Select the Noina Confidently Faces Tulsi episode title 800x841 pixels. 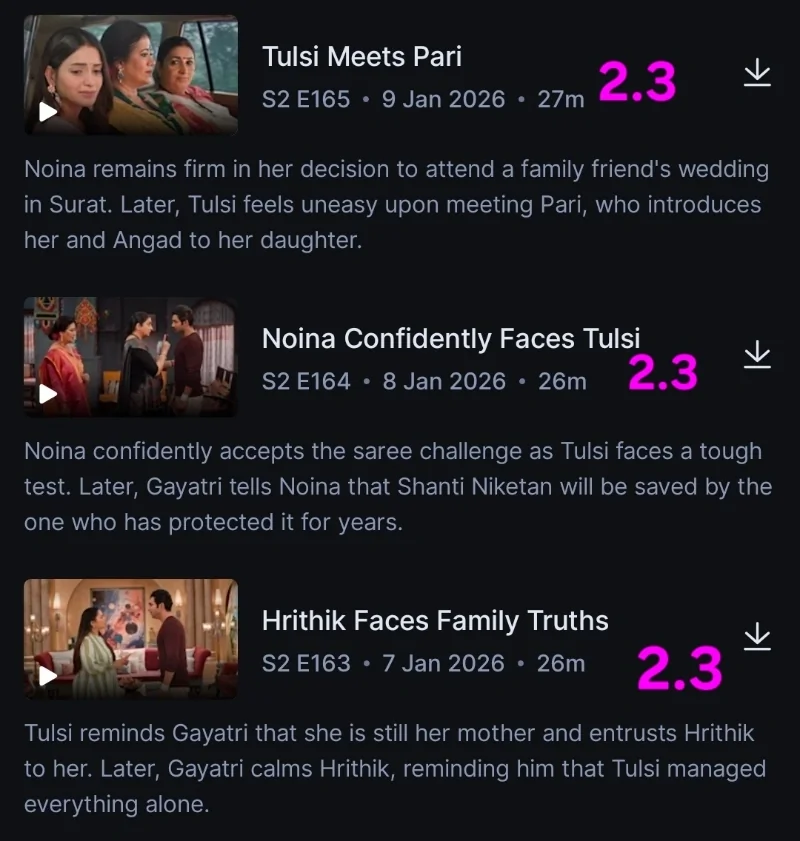pyautogui.click(x=451, y=339)
